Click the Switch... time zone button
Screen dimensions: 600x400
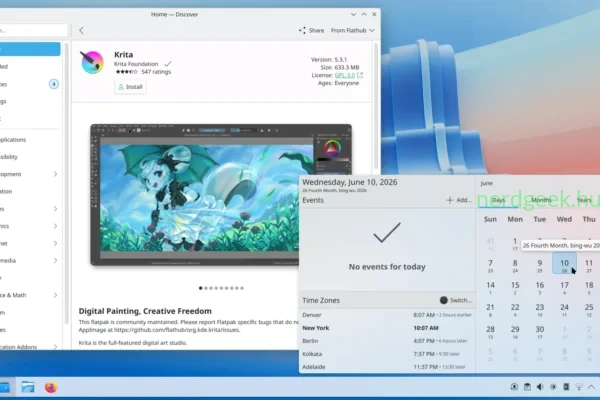456,300
